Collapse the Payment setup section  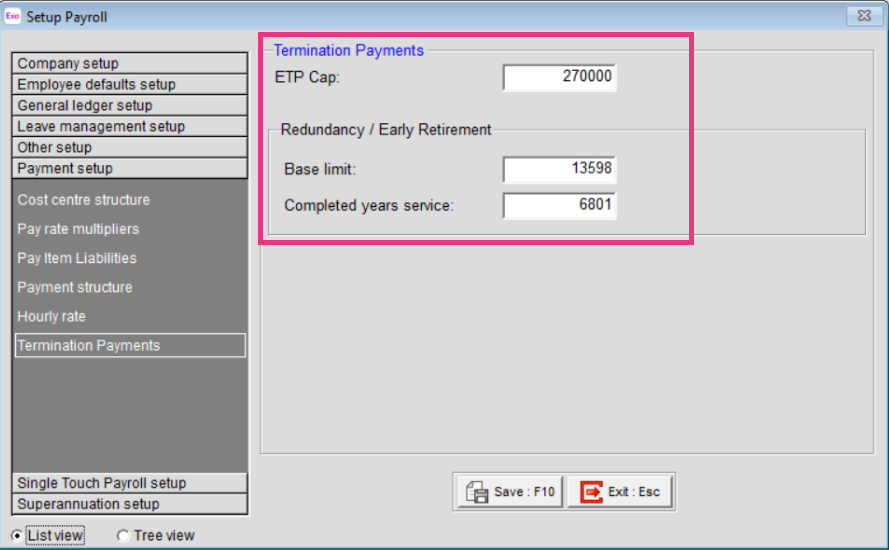tap(130, 168)
